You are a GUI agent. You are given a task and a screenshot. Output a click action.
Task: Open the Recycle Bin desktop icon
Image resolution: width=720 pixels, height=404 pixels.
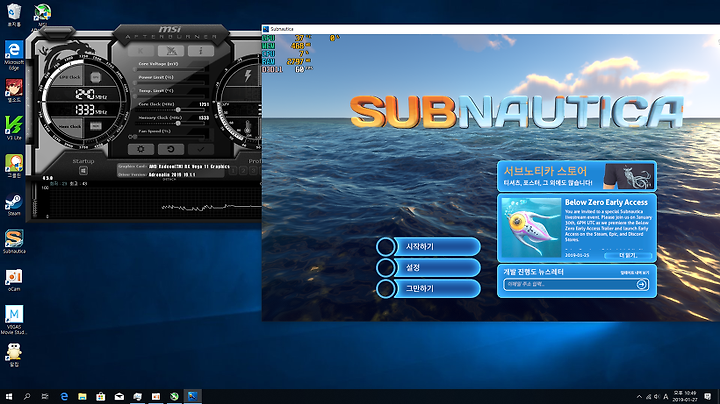[x=14, y=14]
